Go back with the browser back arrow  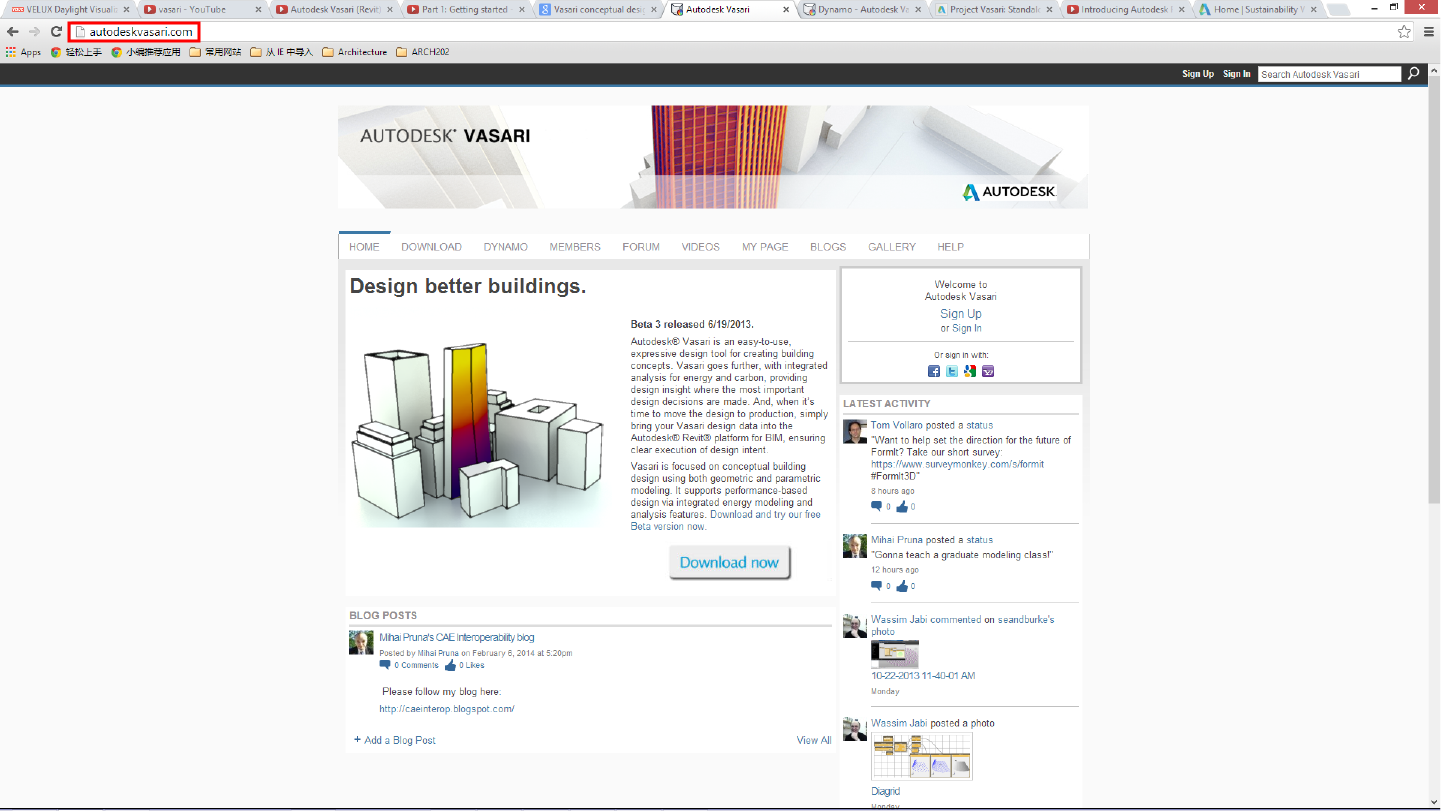(x=12, y=32)
